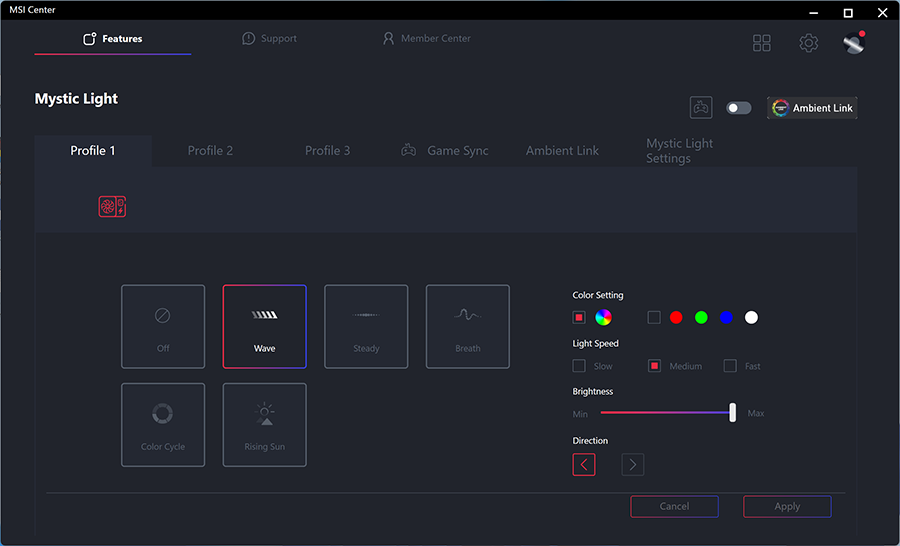Pick the white color swatch
The image size is (900, 546).
751,317
